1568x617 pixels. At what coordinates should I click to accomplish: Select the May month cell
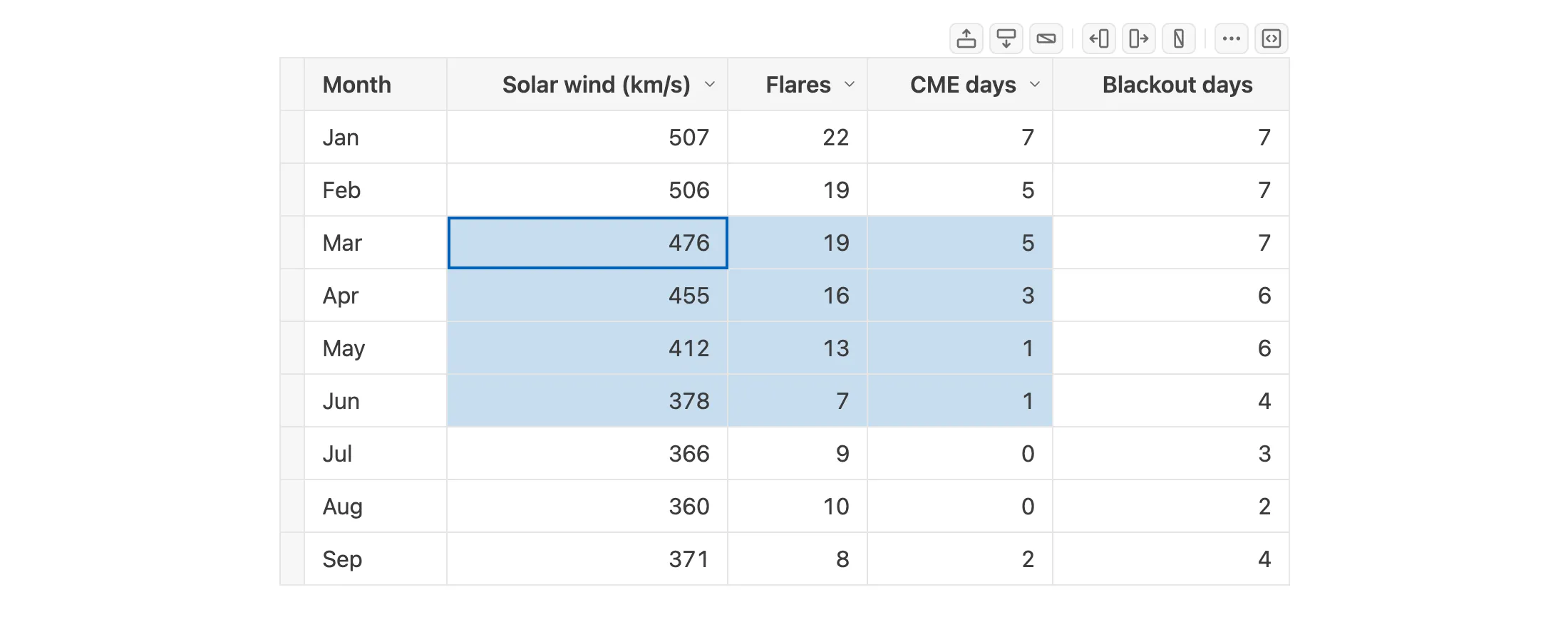click(376, 348)
